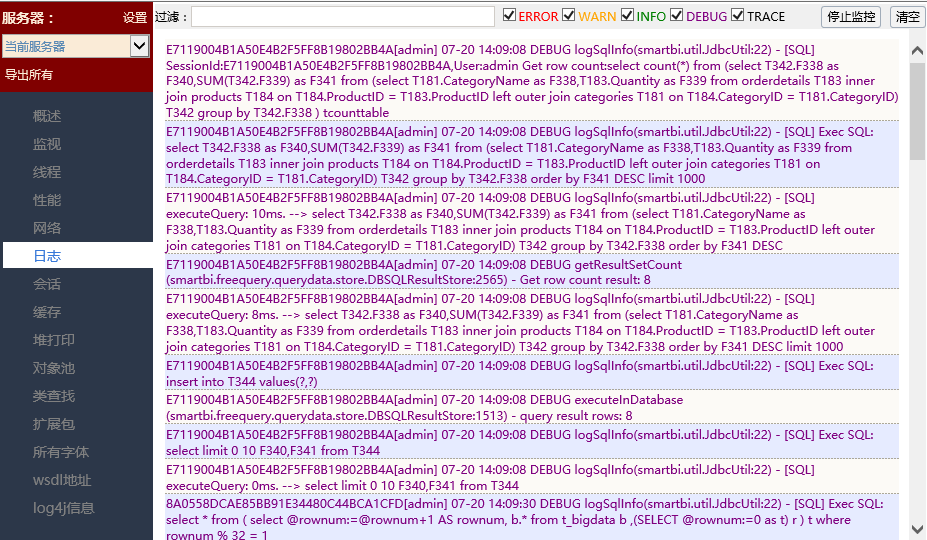Click the 停止监控 button
Screen dimensions: 927x540
pos(851,17)
